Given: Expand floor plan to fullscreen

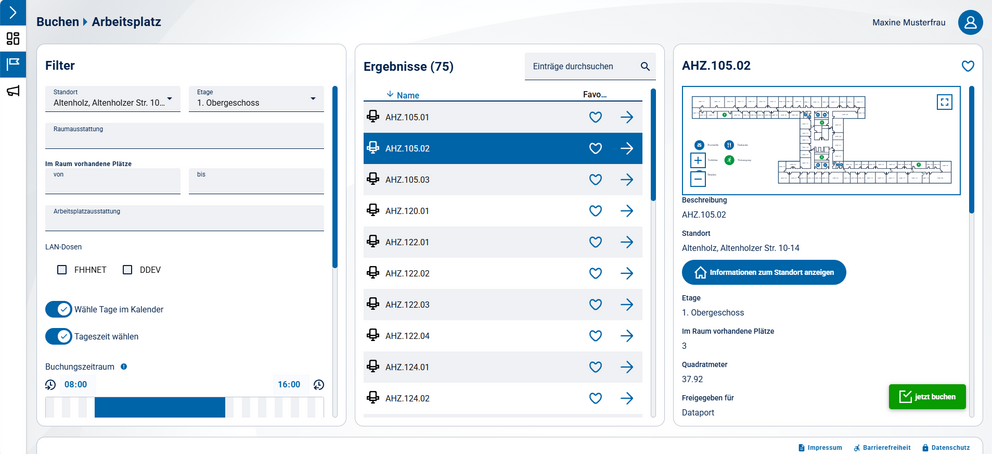Looking at the screenshot, I should [944, 102].
